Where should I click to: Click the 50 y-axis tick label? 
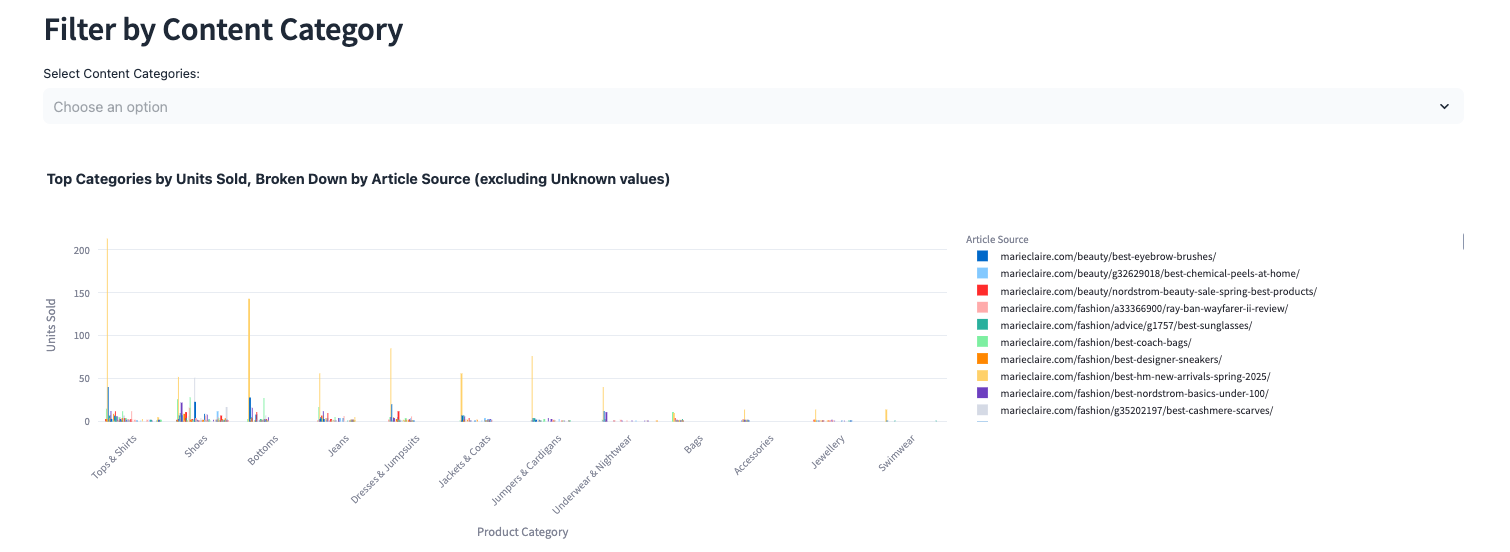(x=85, y=379)
